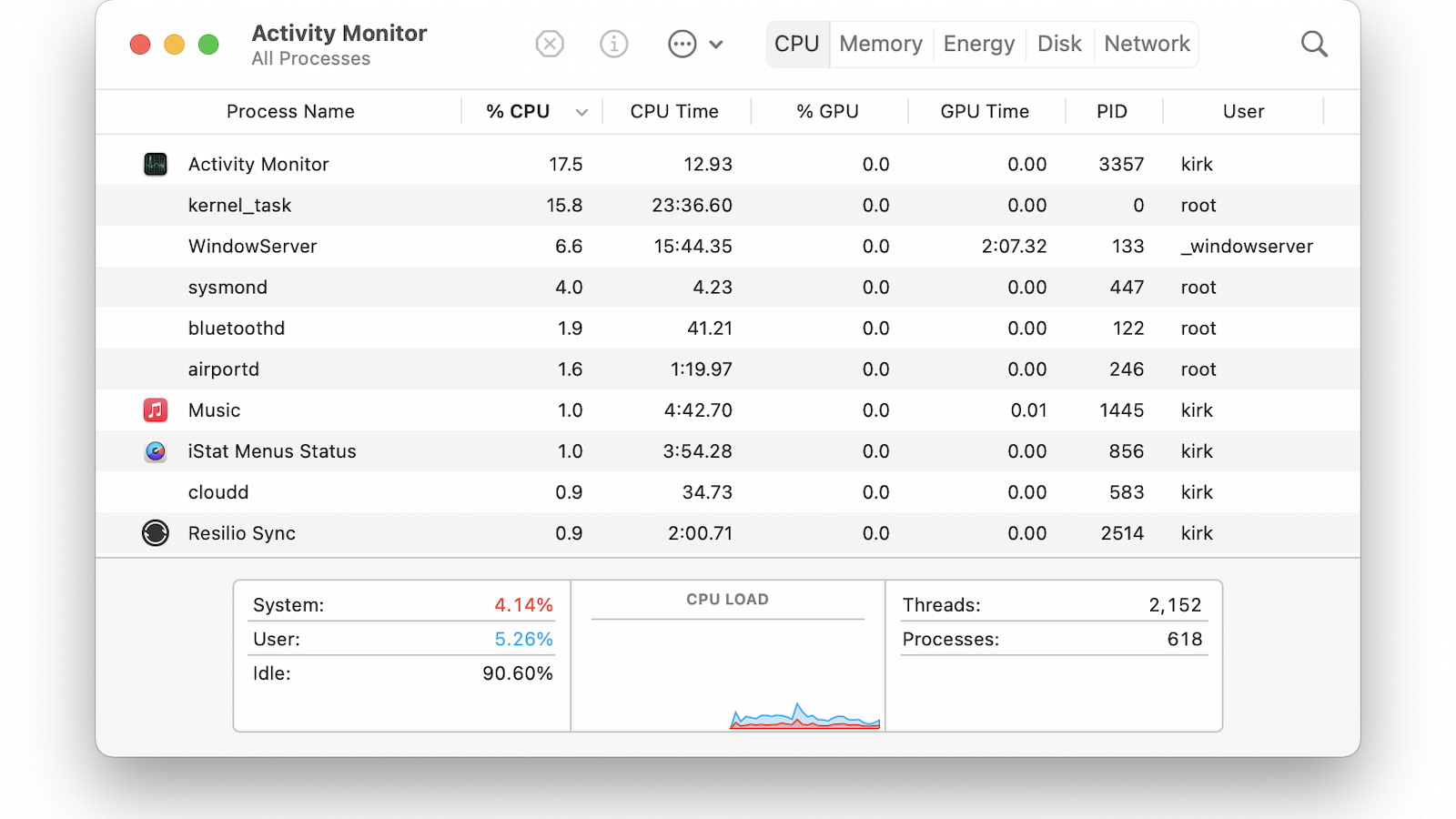
Task: Click the ellipsis more options icon
Action: (x=682, y=44)
